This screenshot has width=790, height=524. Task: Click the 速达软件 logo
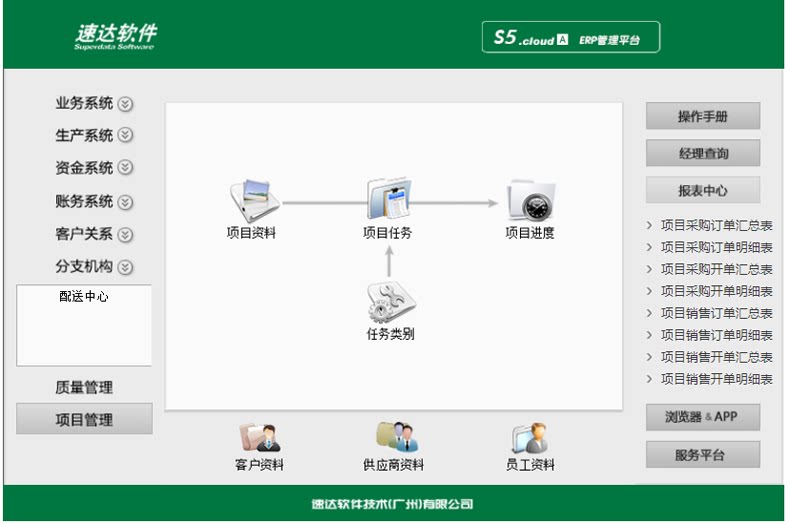point(116,36)
